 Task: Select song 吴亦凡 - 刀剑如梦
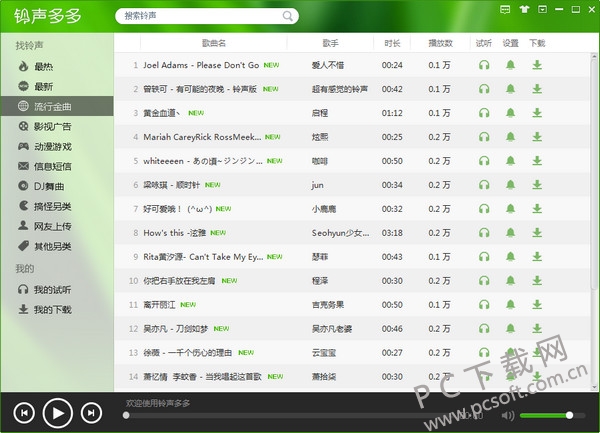point(175,329)
